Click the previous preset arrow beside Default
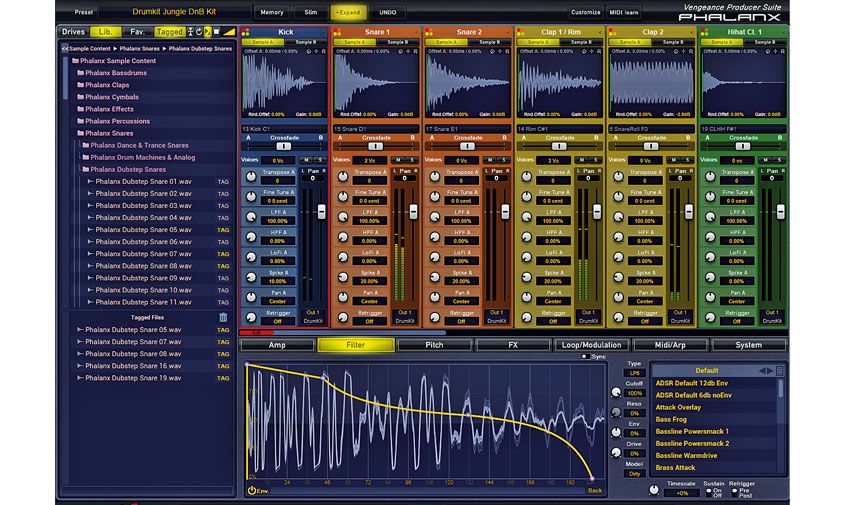The height and width of the screenshot is (505, 850). point(762,371)
